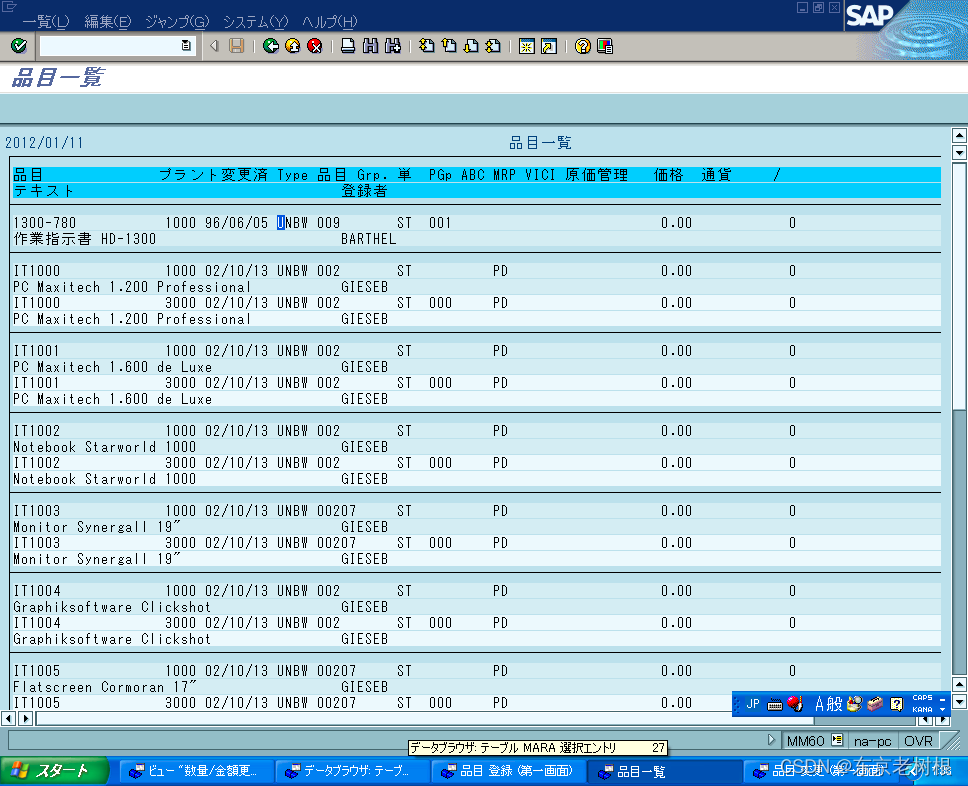Click scroll left arrow of horizontal scrollbar

9,718
